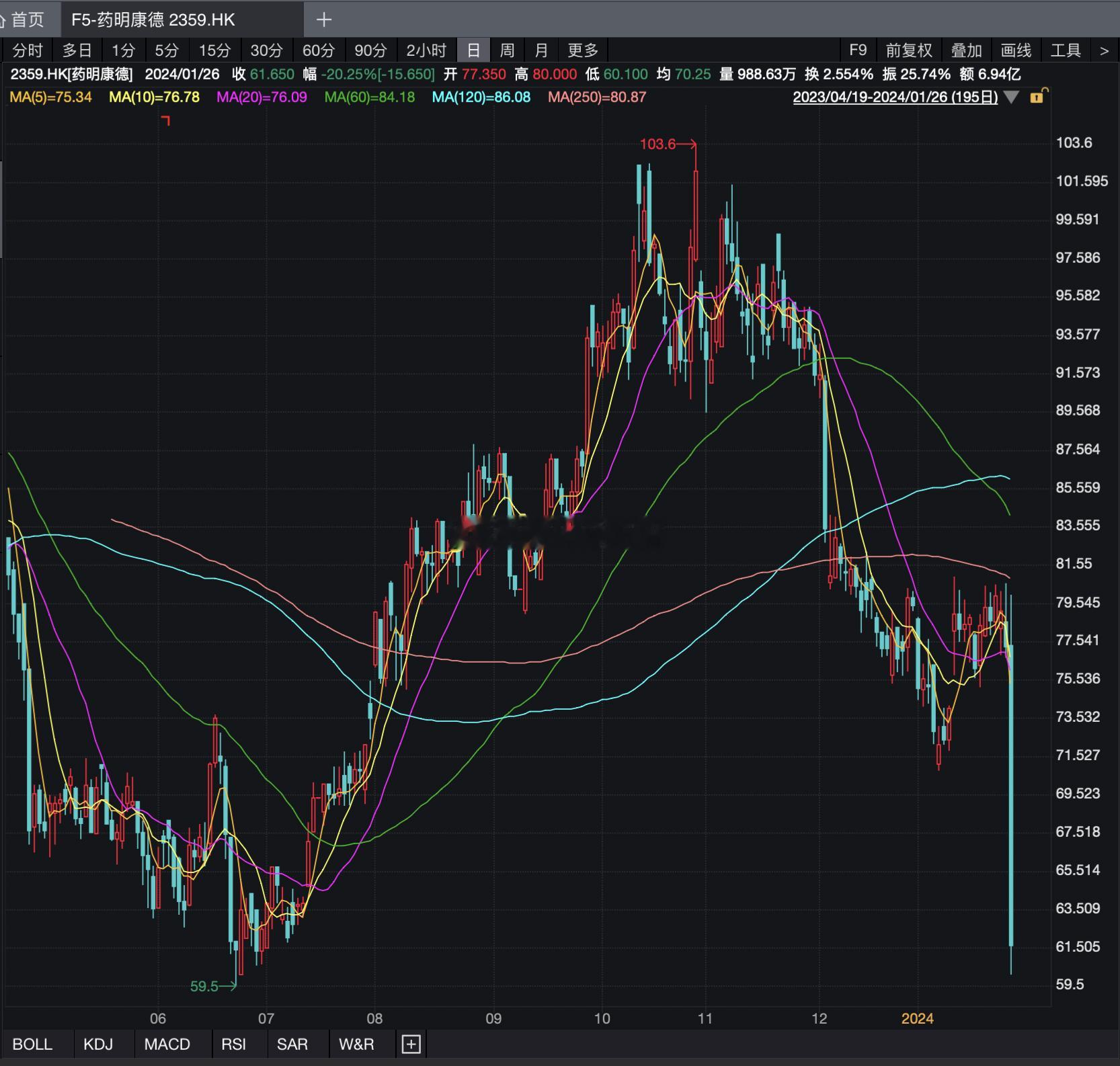Select the 月 monthly chart

point(541,50)
